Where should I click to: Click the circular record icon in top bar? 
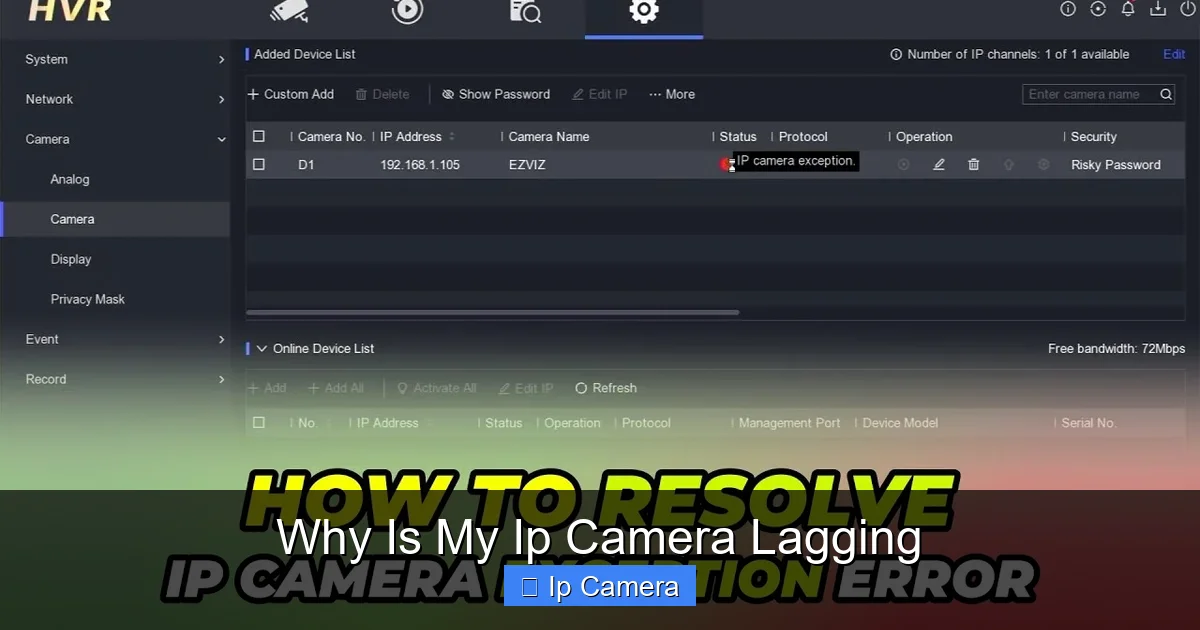(x=1098, y=9)
